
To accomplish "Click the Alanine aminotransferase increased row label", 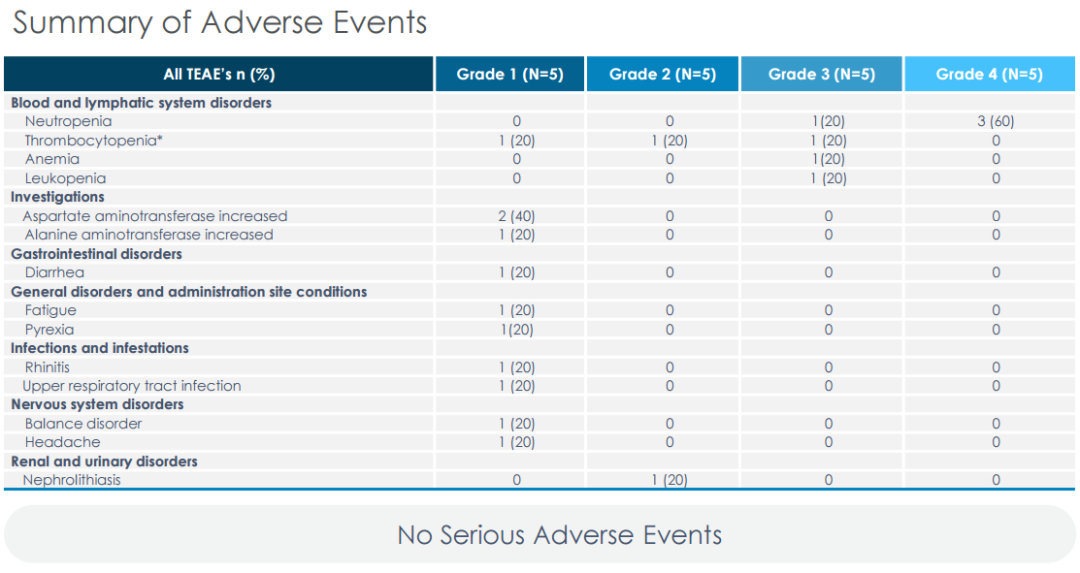I will pyautogui.click(x=148, y=235).
